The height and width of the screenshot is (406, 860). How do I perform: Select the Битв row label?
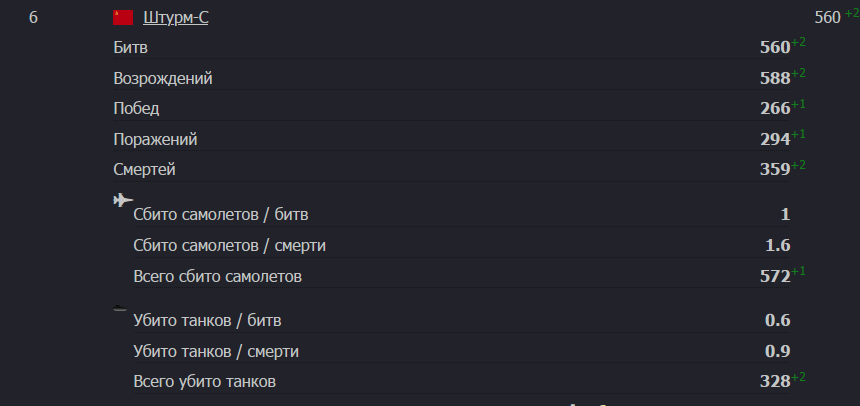[131, 48]
